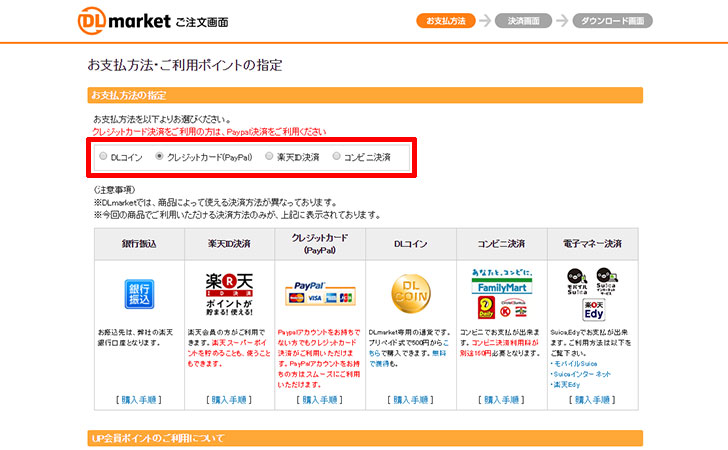The width and height of the screenshot is (728, 450).
Task: Open 購入手順 link under コンビニ決済
Action: pos(501,400)
